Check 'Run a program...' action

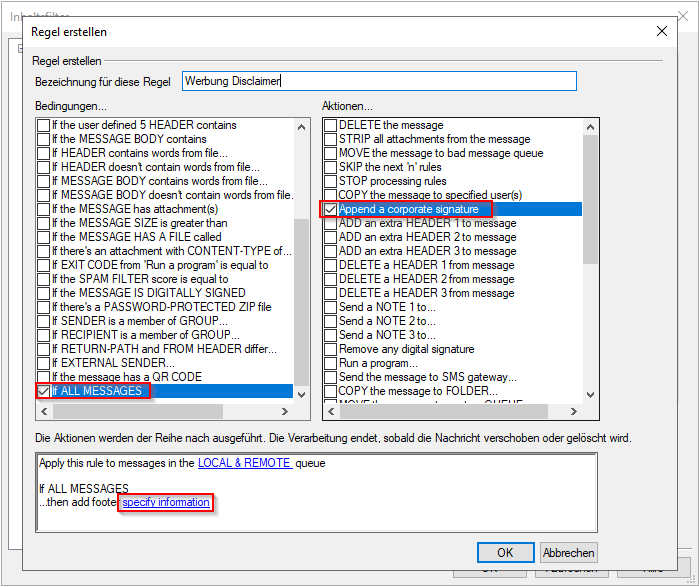[331, 363]
